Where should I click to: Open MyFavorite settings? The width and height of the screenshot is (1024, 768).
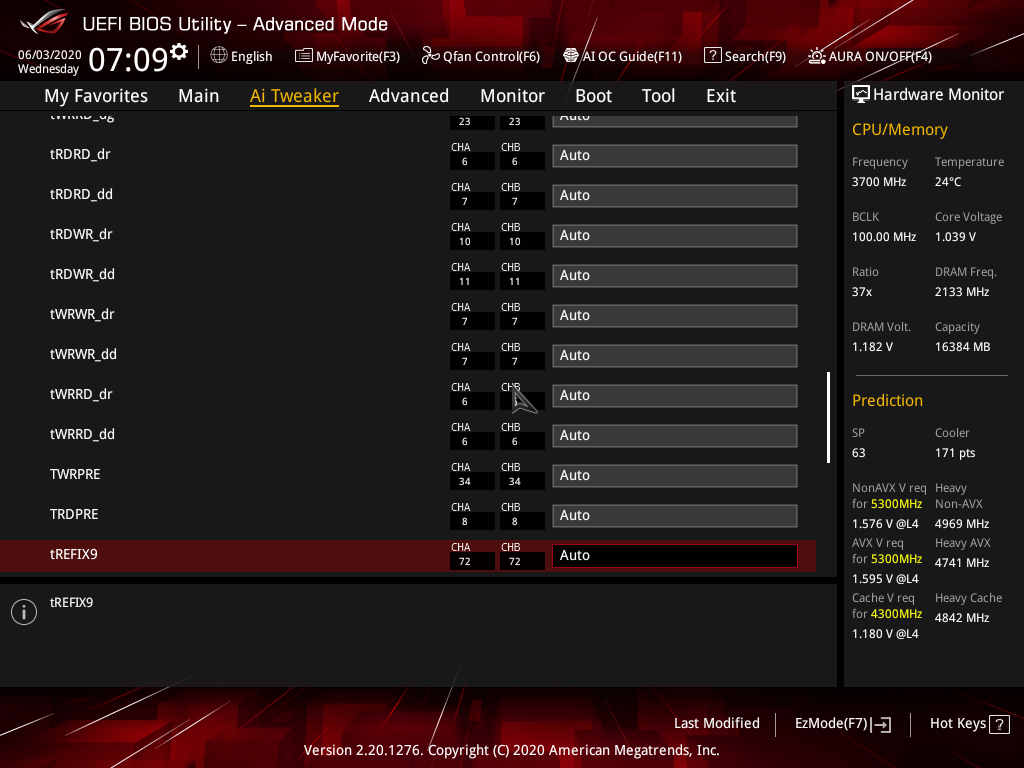tap(347, 56)
